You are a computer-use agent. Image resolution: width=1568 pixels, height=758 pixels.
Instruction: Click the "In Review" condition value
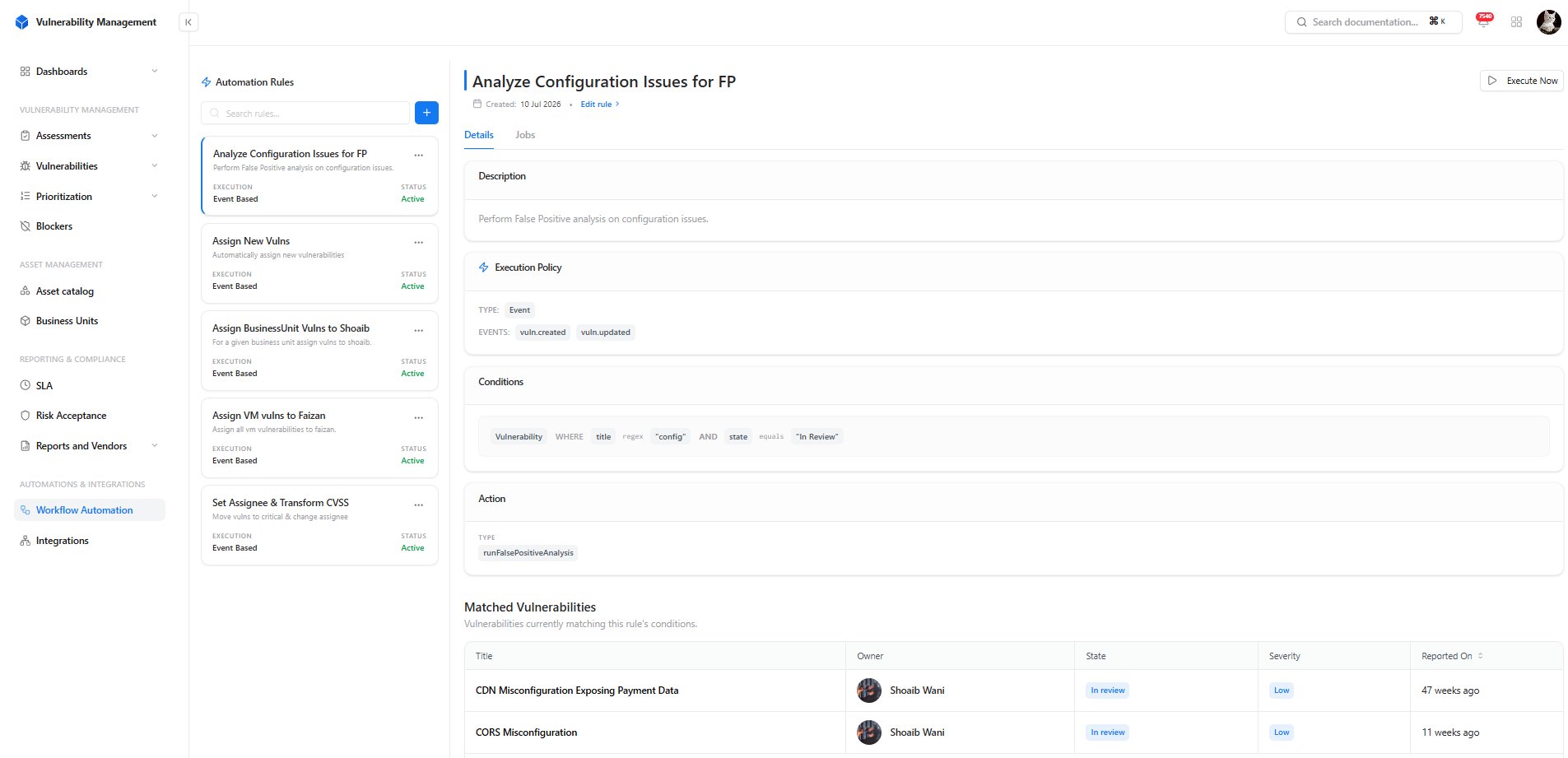coord(817,437)
